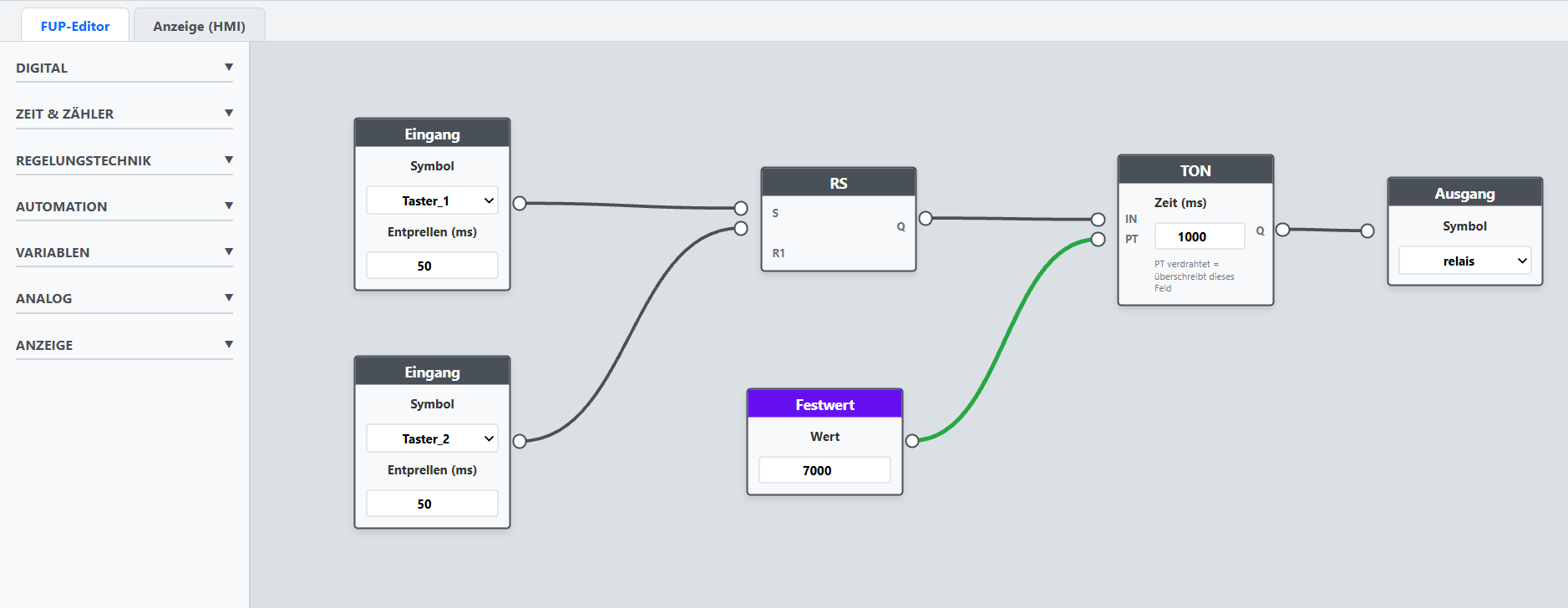Select the RS block header
The image size is (1568, 608).
839,183
